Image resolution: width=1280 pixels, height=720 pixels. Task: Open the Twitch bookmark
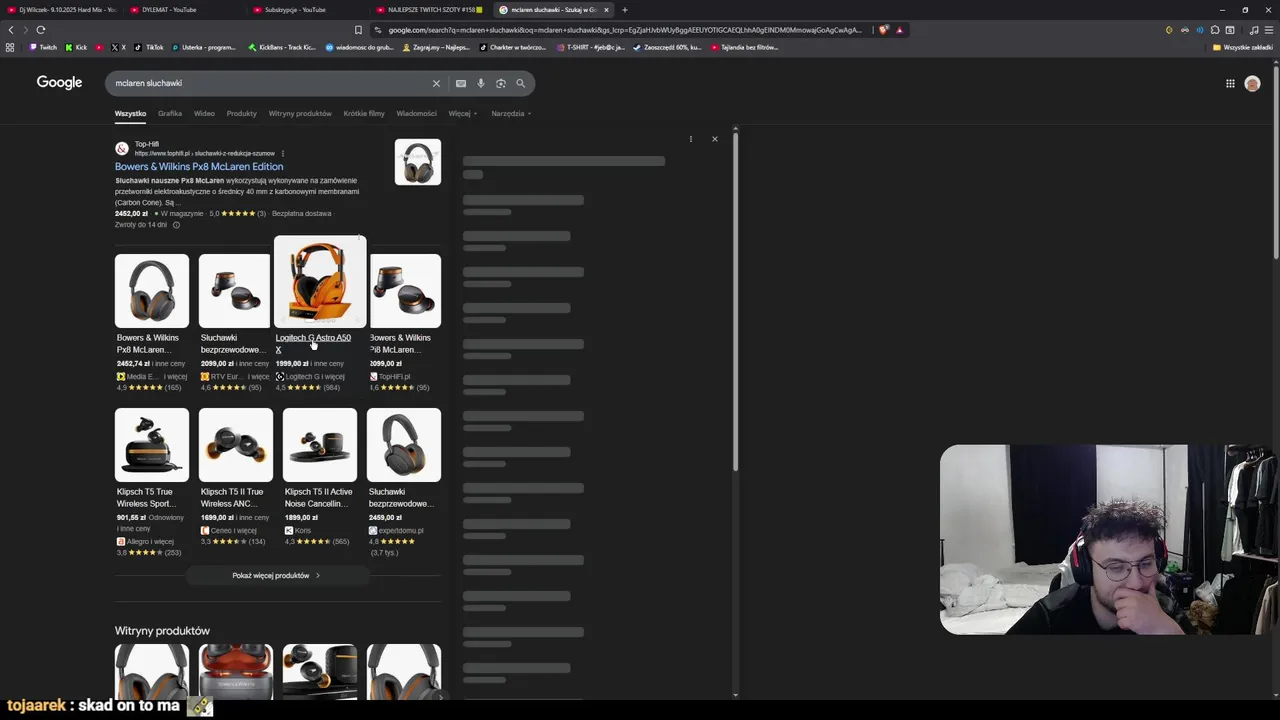tap(43, 47)
